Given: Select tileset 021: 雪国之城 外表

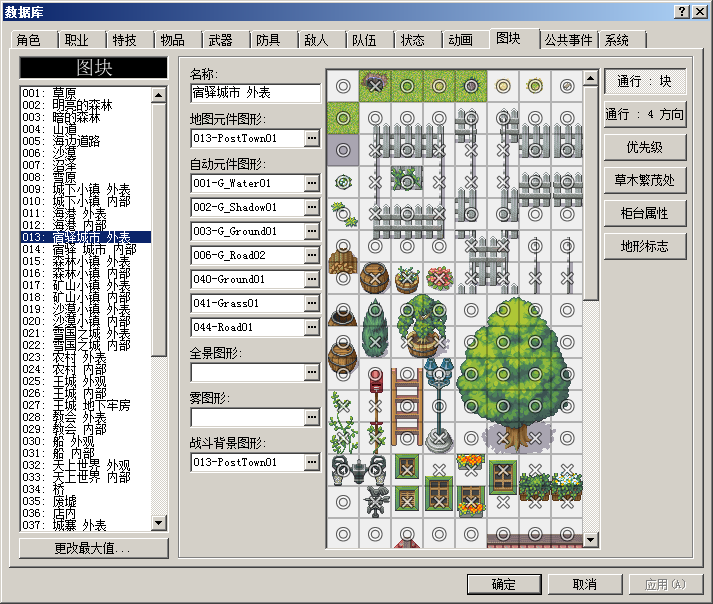Looking at the screenshot, I should tap(86, 333).
